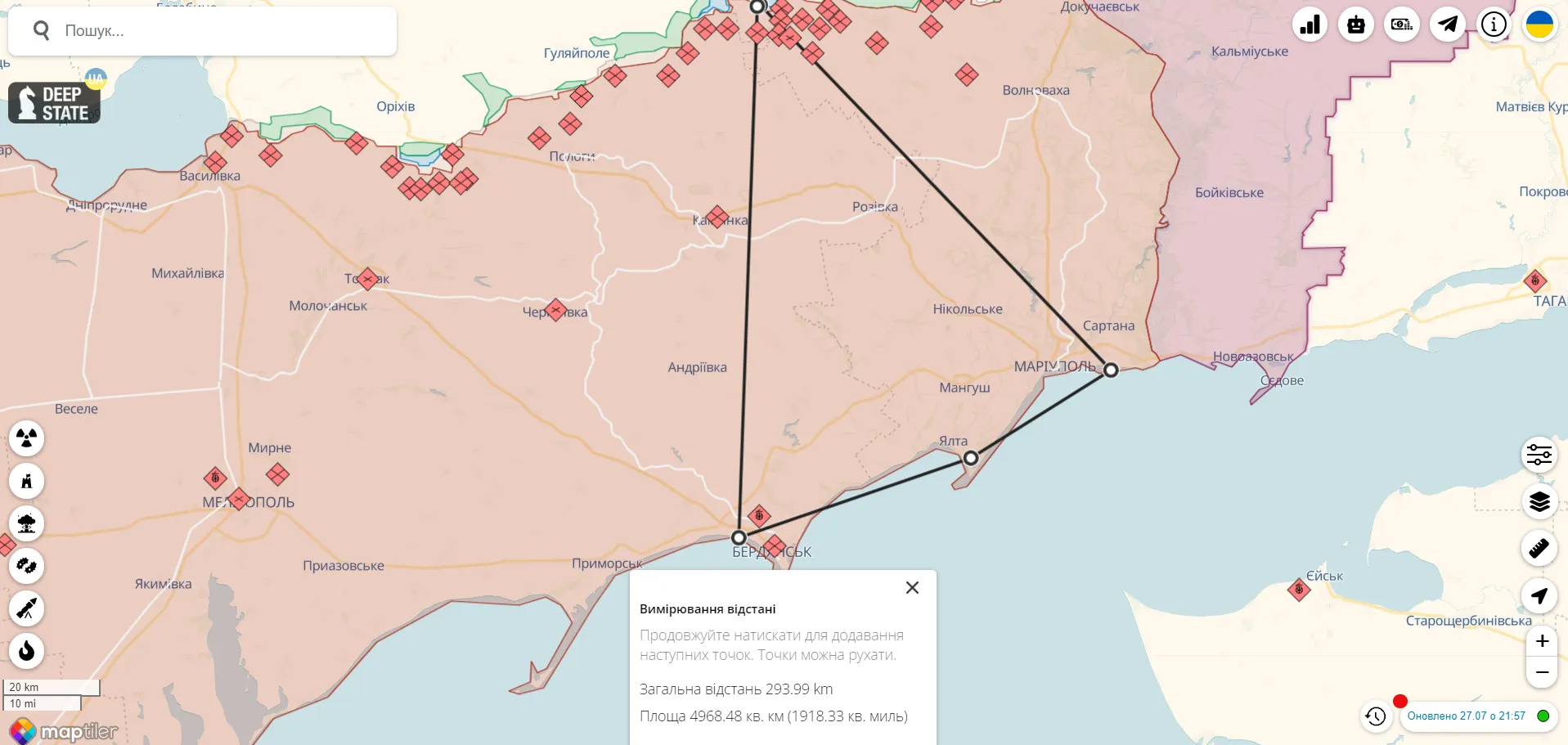
Task: Click the money donation icon
Action: point(1401,25)
